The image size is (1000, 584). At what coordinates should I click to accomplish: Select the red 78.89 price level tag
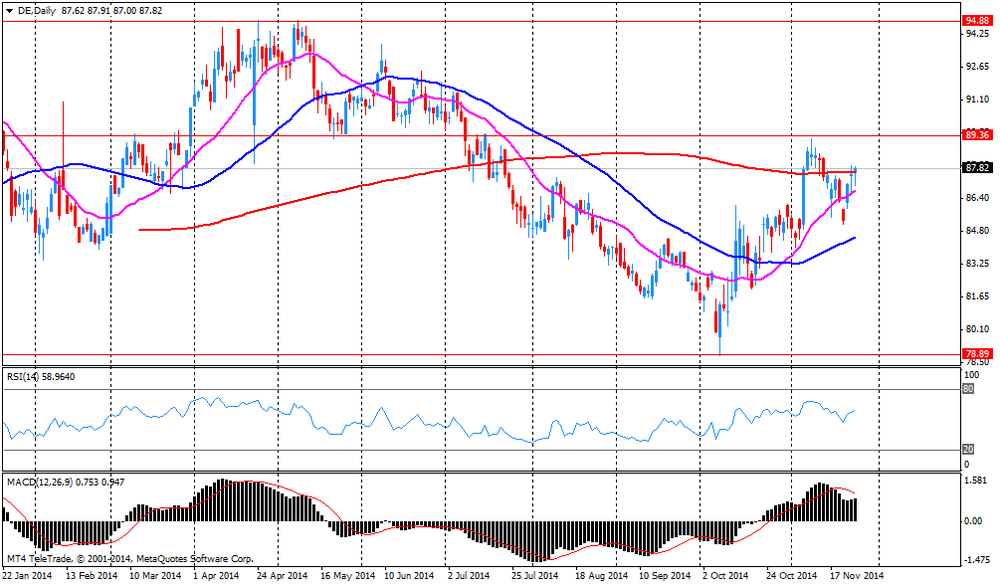[976, 354]
